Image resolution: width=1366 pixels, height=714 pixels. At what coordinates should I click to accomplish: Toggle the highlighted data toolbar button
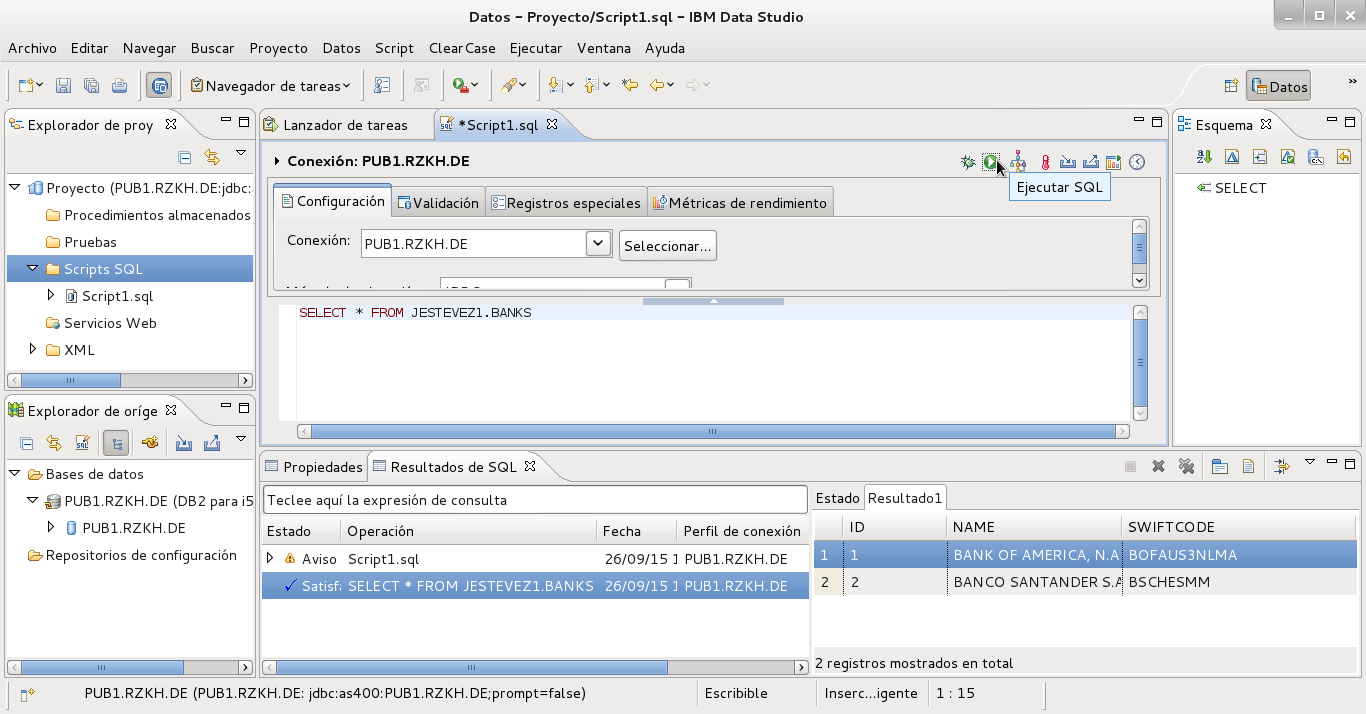click(x=159, y=86)
